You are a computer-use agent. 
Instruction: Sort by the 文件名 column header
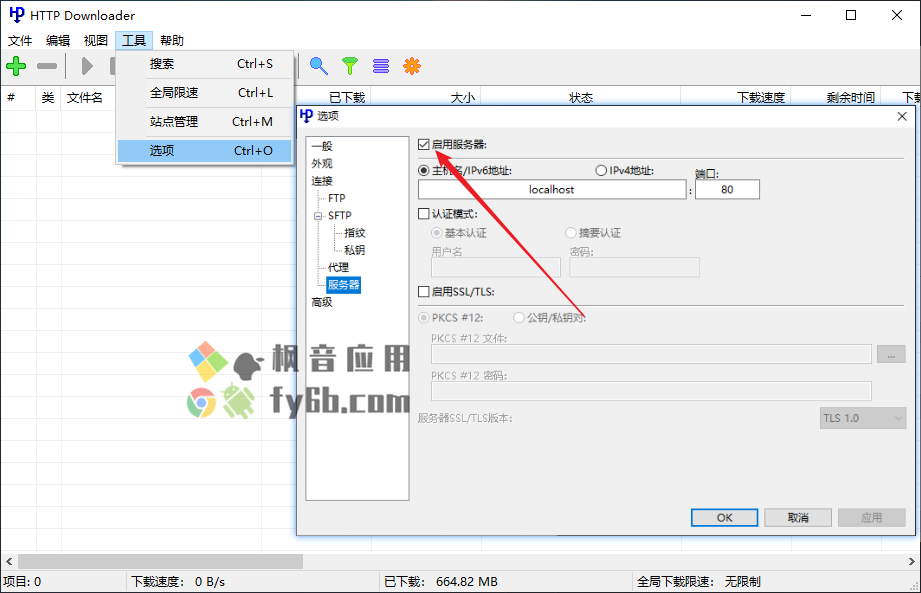point(85,97)
